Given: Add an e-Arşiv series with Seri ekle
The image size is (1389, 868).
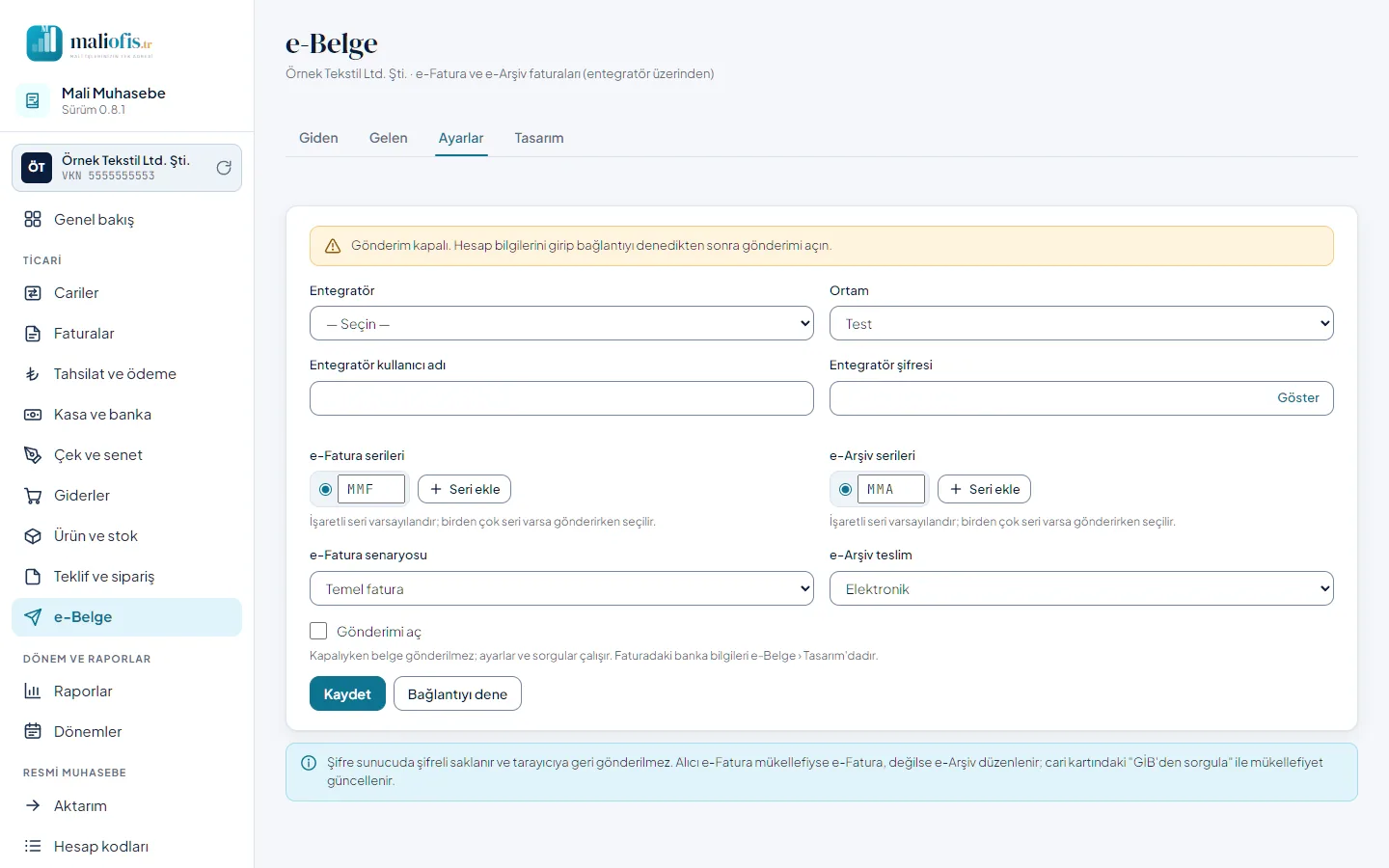Looking at the screenshot, I should point(984,489).
